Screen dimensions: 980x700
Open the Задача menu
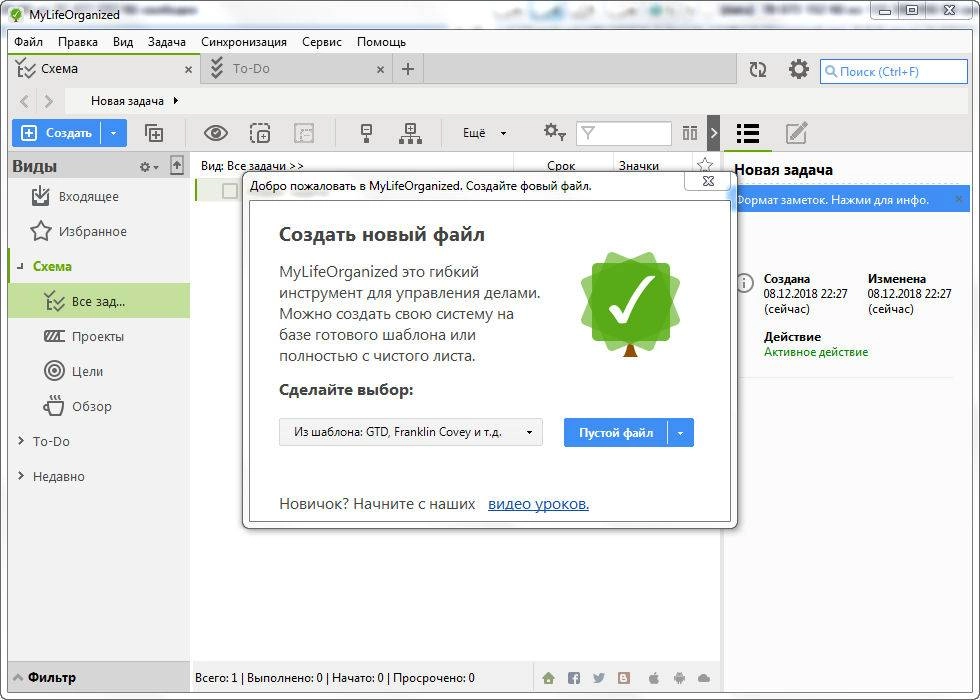coord(167,42)
